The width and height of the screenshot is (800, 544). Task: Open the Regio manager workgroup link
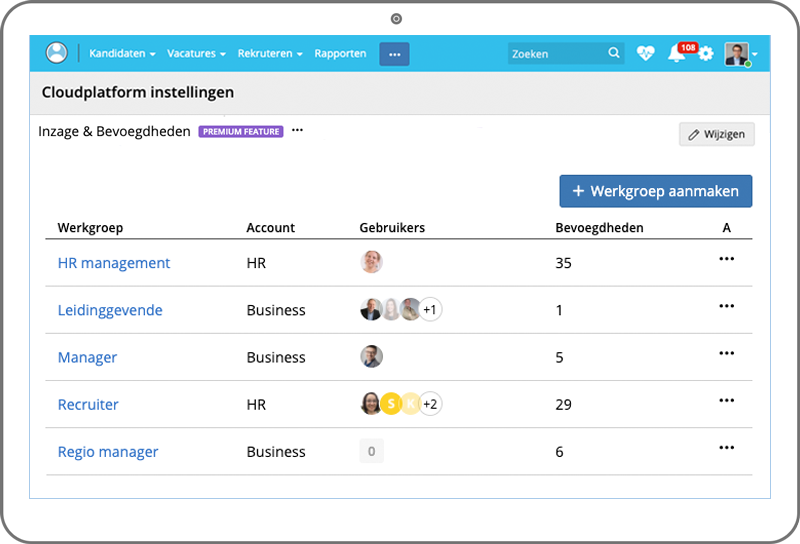(x=108, y=452)
